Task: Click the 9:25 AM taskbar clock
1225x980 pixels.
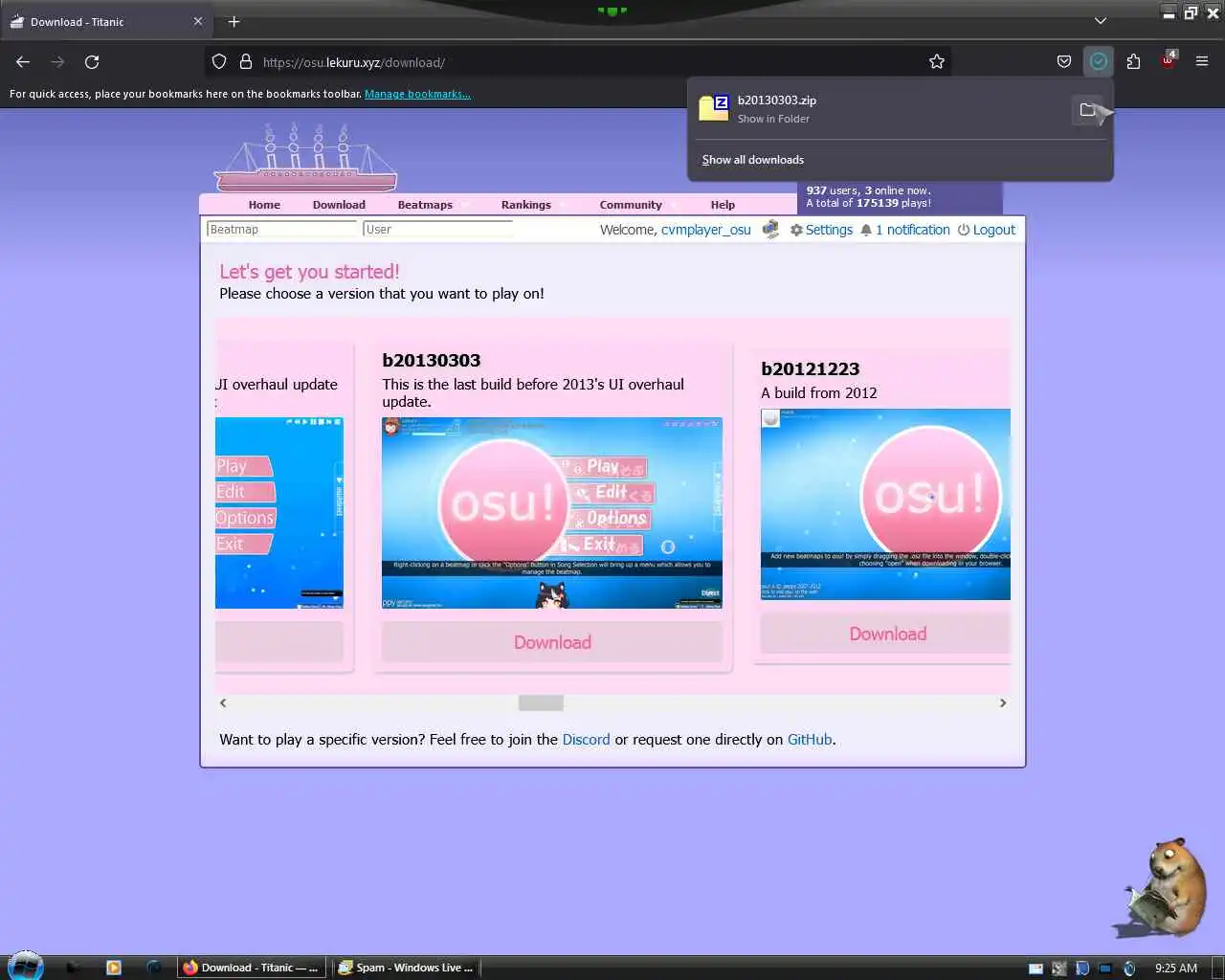Action: 1176,969
